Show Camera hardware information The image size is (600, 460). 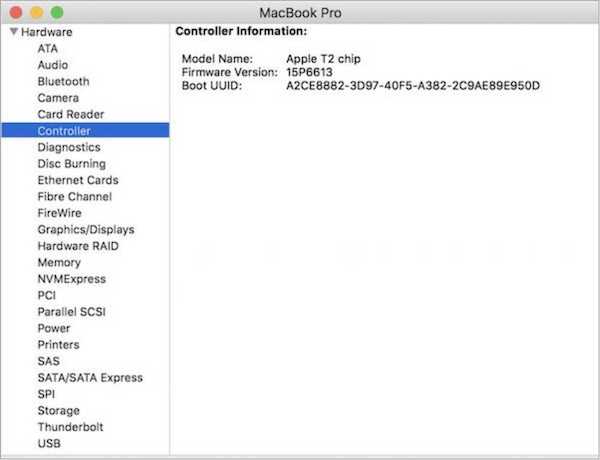[x=58, y=98]
